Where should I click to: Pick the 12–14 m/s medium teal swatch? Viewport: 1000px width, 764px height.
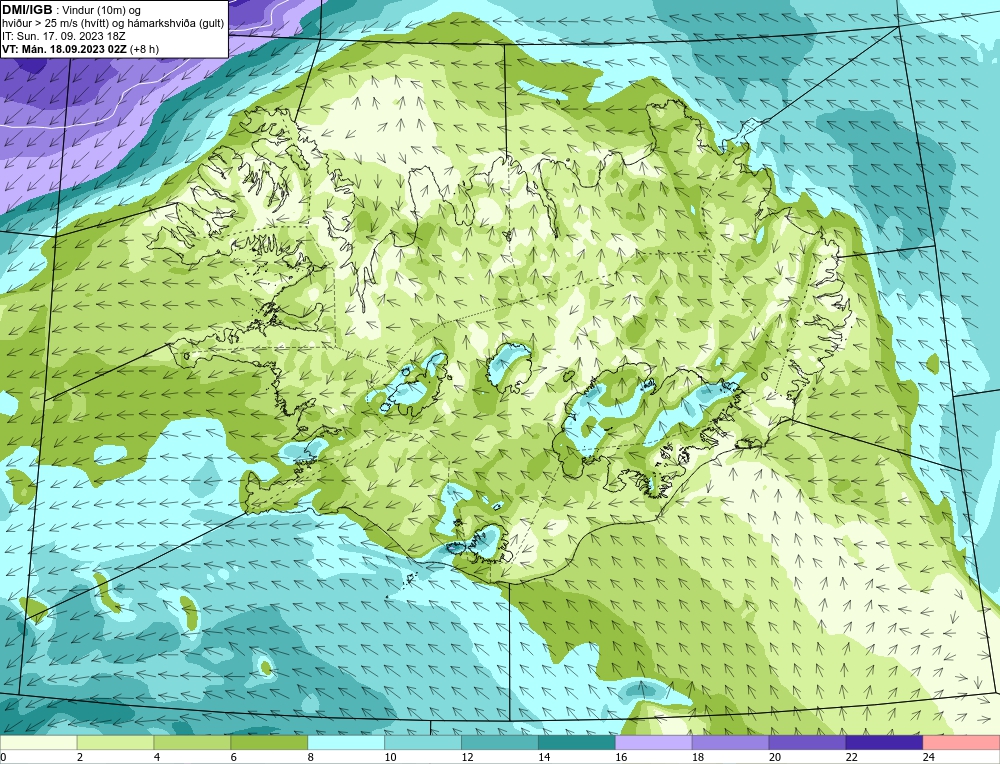click(x=499, y=743)
